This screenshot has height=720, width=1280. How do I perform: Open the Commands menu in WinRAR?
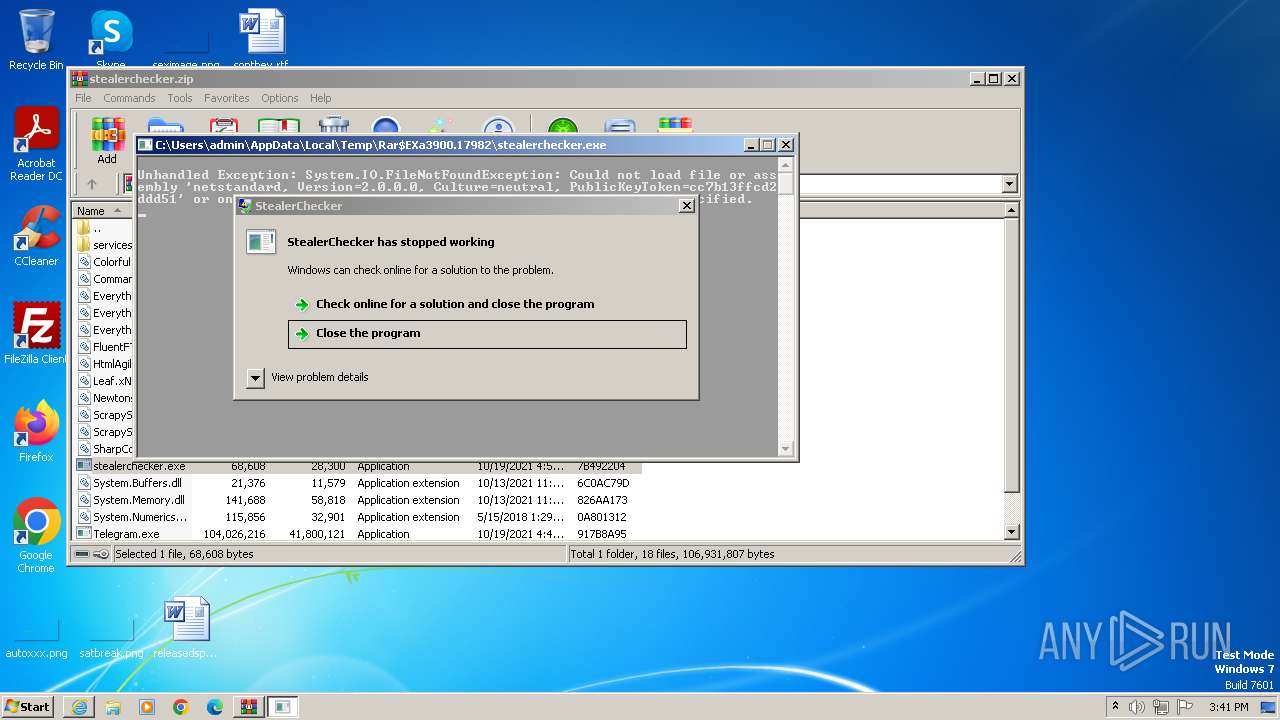tap(129, 98)
